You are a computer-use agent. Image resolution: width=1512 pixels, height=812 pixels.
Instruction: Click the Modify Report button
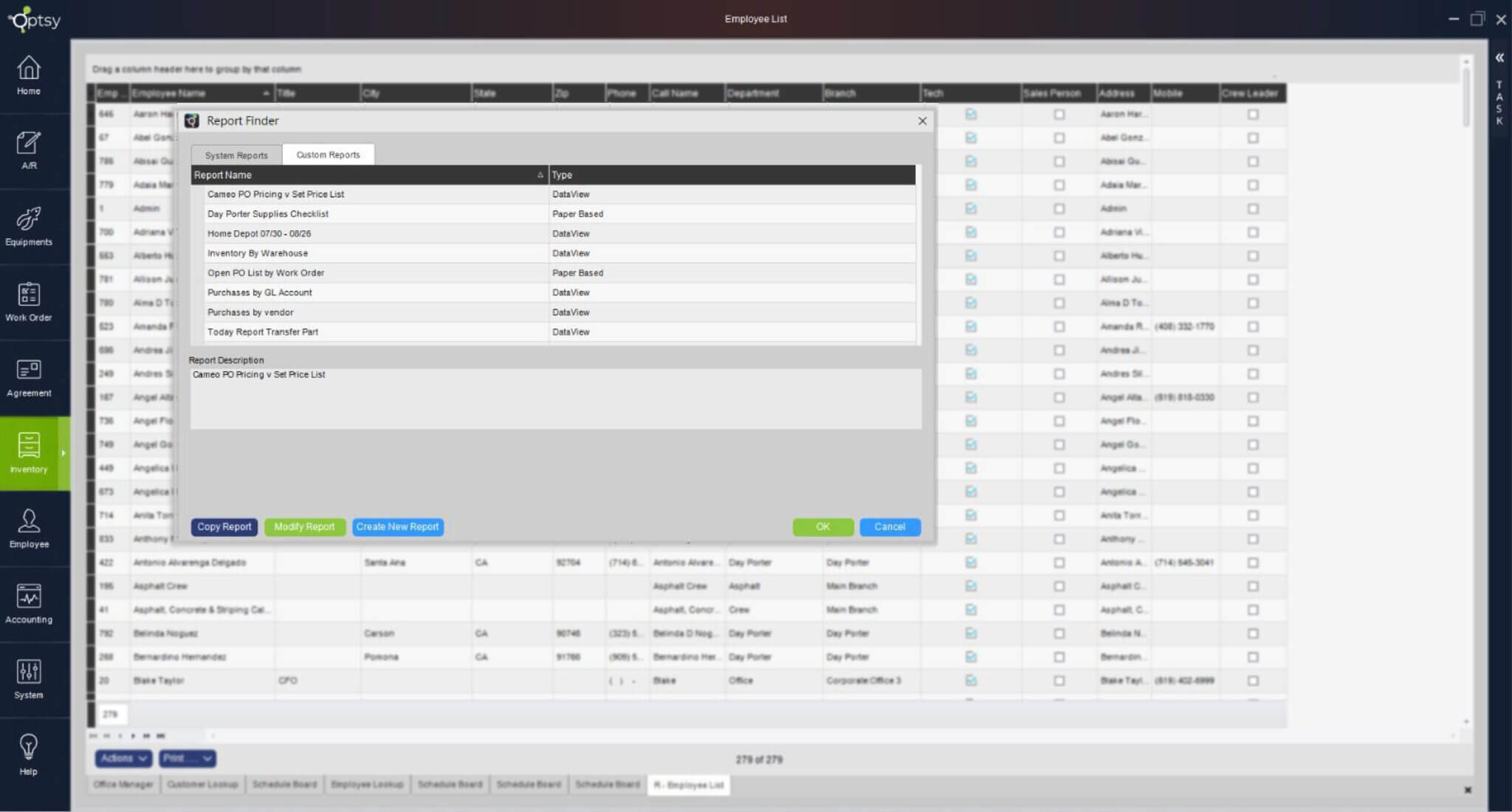[x=305, y=527]
